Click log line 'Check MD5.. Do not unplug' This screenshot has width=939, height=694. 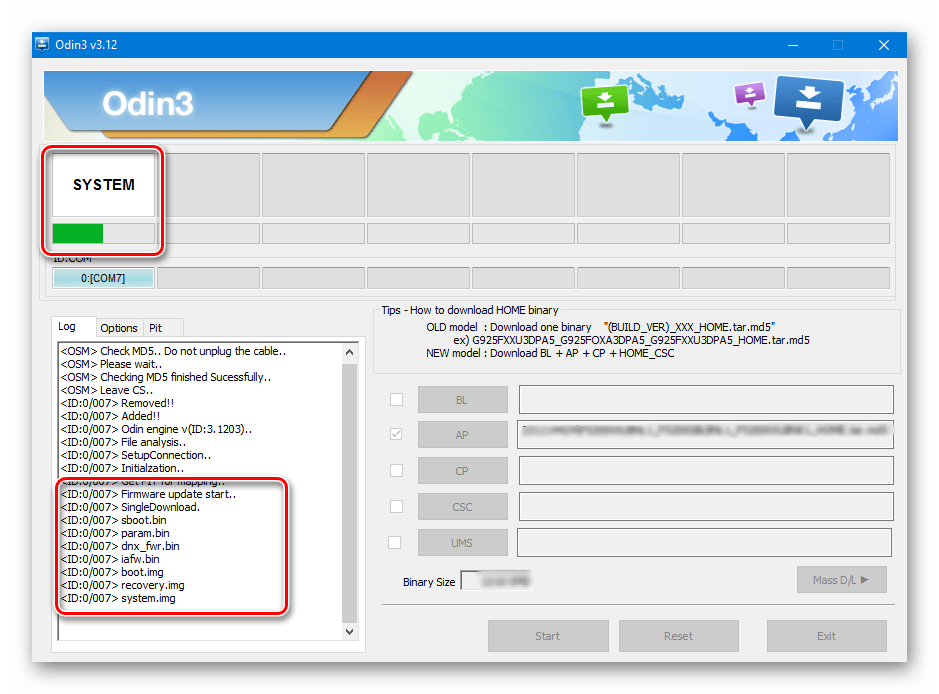tap(173, 351)
